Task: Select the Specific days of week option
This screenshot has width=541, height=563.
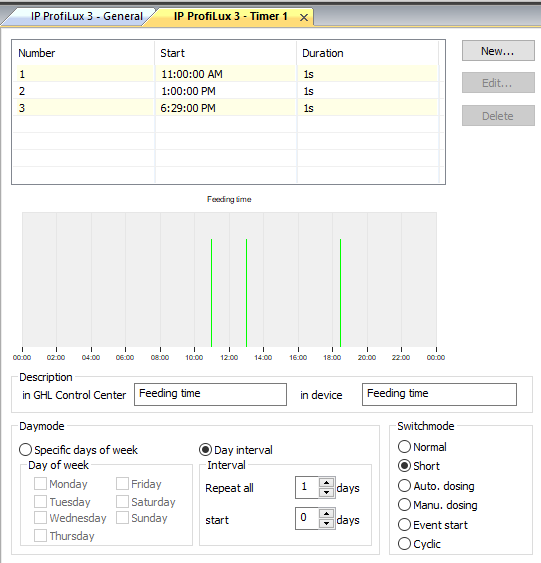Action: pos(25,450)
